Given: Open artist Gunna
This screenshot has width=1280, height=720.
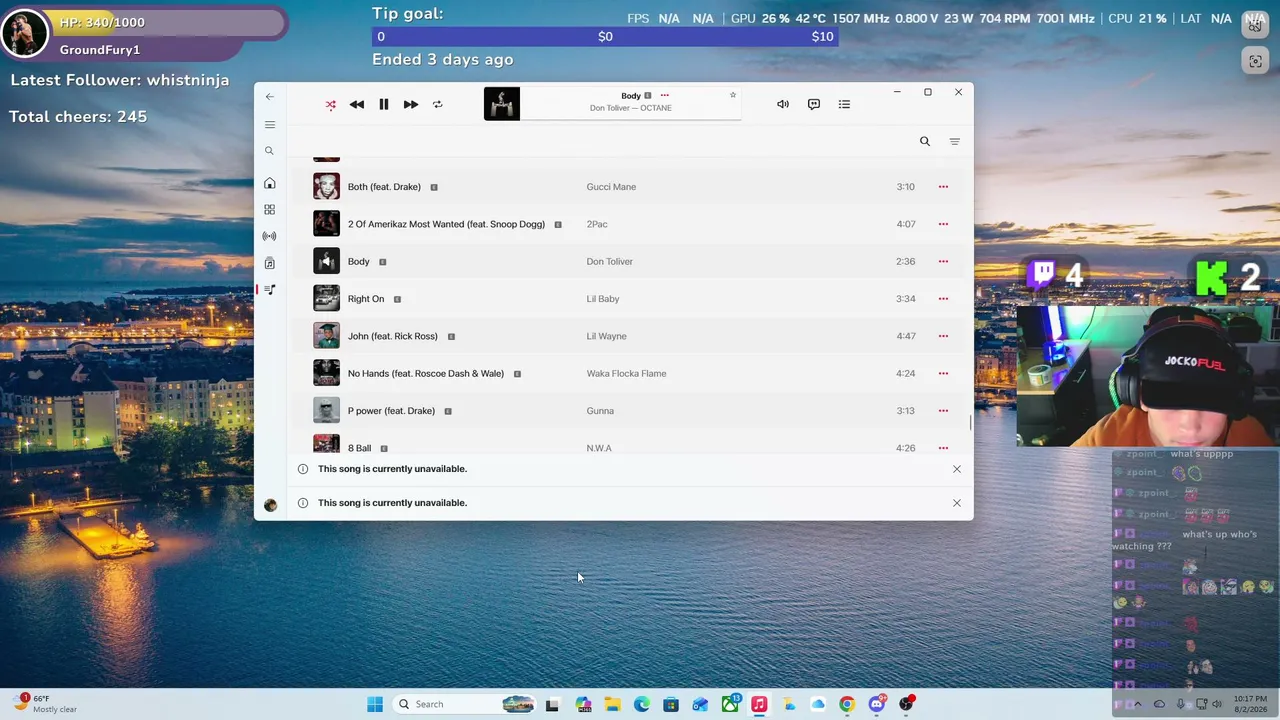Looking at the screenshot, I should [x=600, y=411].
